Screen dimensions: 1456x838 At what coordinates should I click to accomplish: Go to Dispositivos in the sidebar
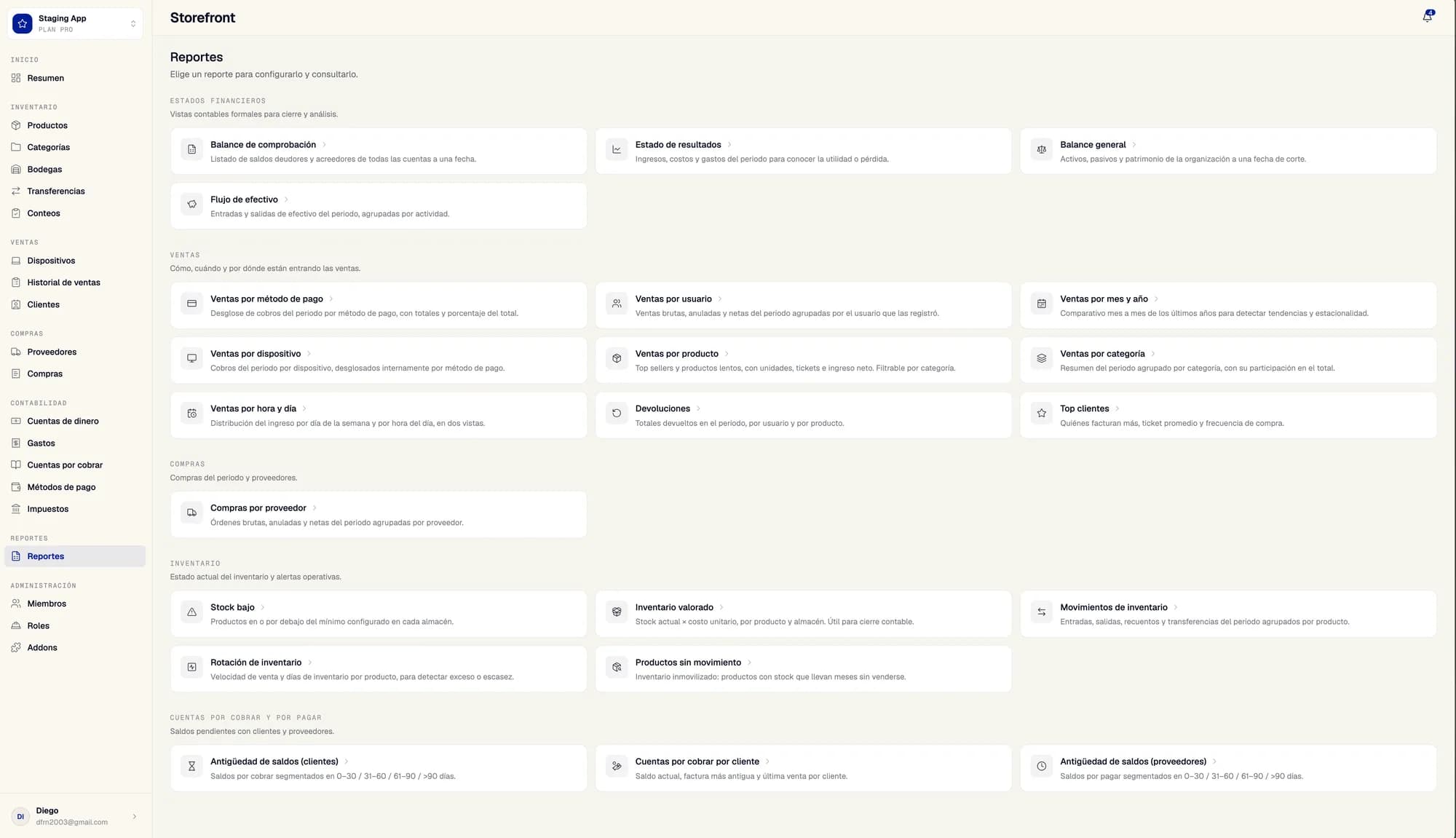[x=75, y=261]
